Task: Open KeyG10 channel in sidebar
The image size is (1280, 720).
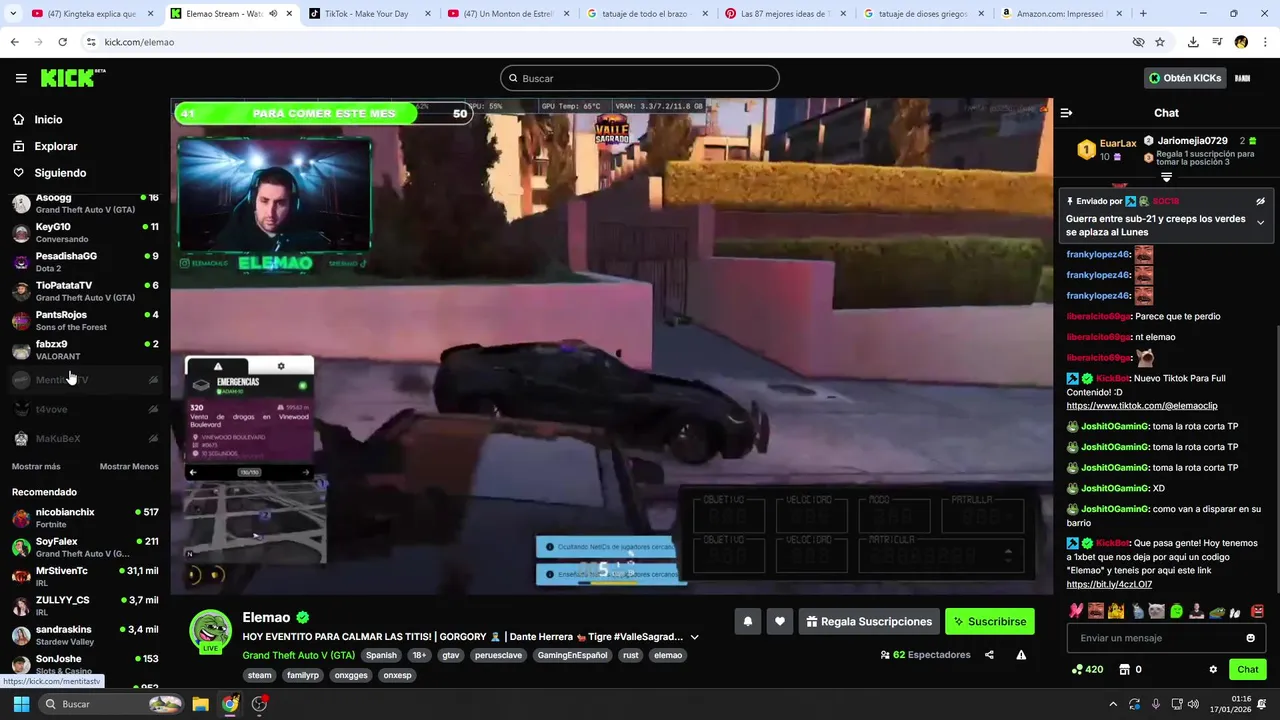Action: (x=85, y=233)
